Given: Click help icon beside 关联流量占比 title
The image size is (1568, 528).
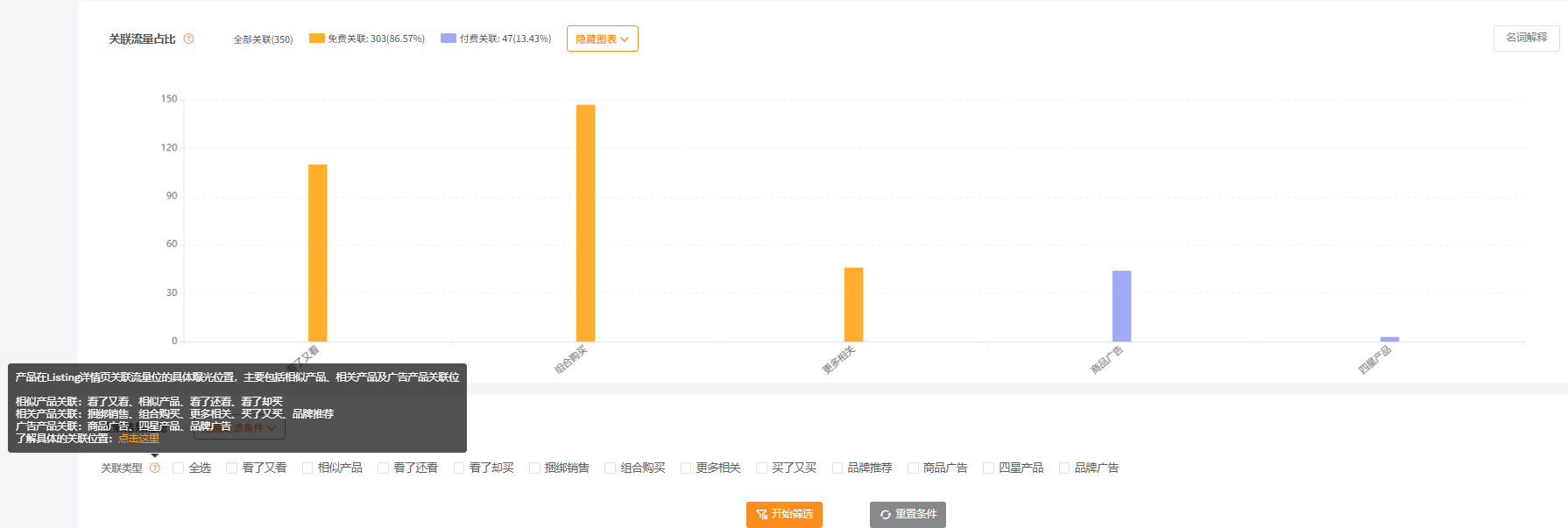Looking at the screenshot, I should click(188, 39).
